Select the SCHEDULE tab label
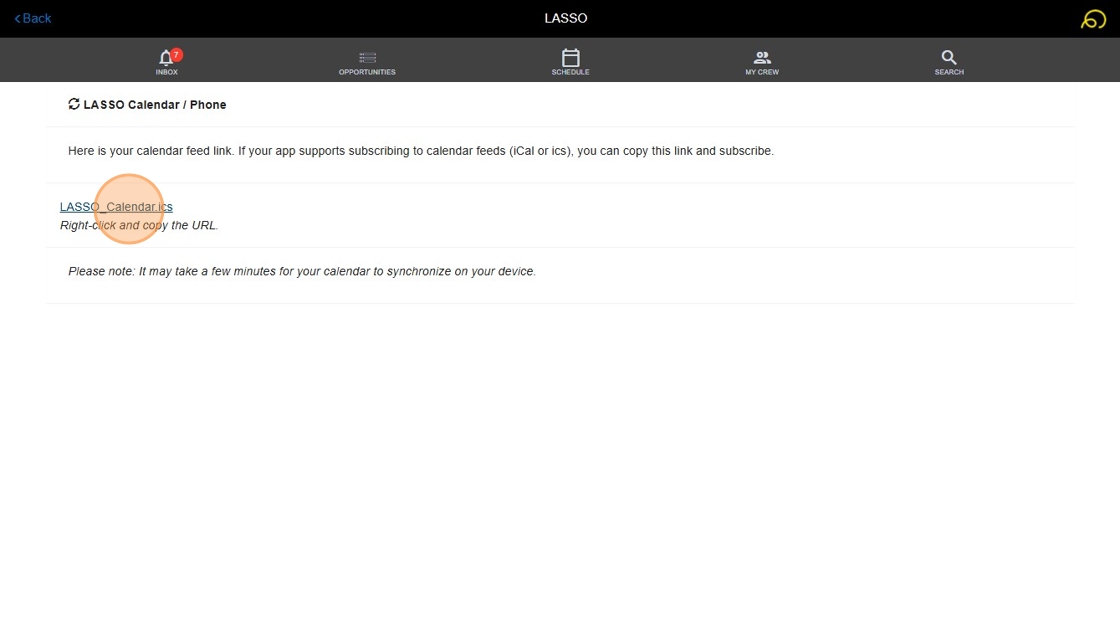Screen dimensions: 1120x626 coord(570,72)
